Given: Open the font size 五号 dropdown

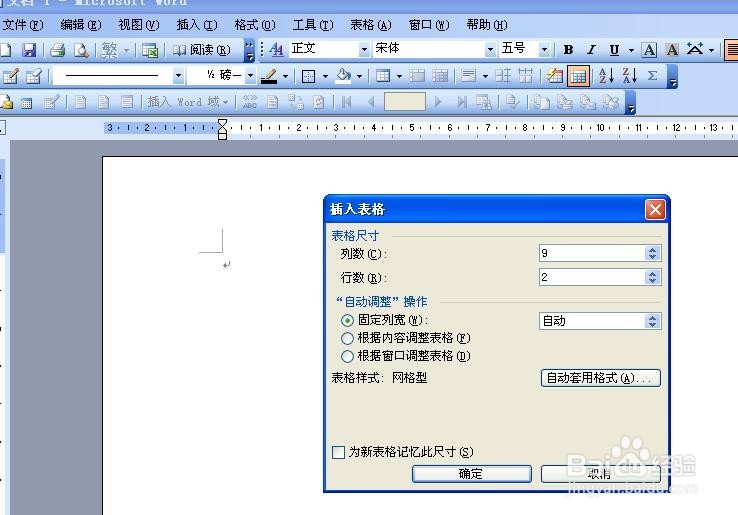Looking at the screenshot, I should (544, 50).
